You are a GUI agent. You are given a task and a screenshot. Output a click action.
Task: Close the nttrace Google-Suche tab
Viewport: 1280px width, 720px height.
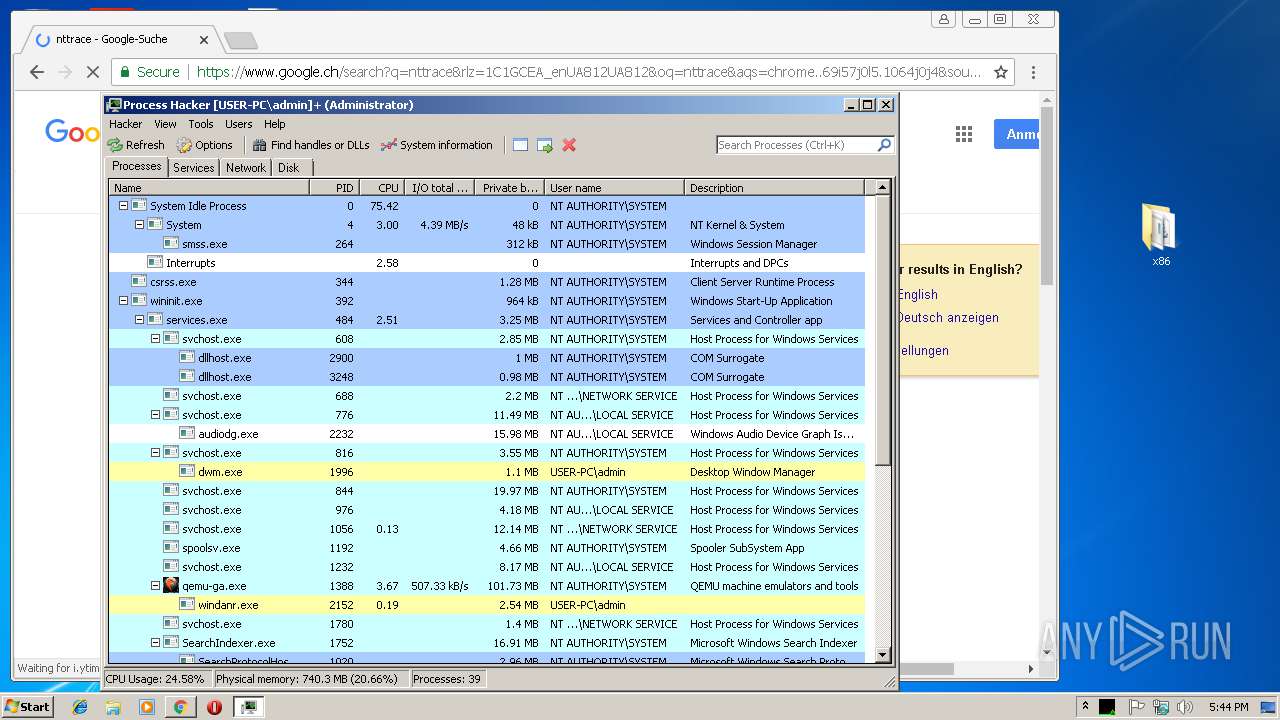[204, 40]
